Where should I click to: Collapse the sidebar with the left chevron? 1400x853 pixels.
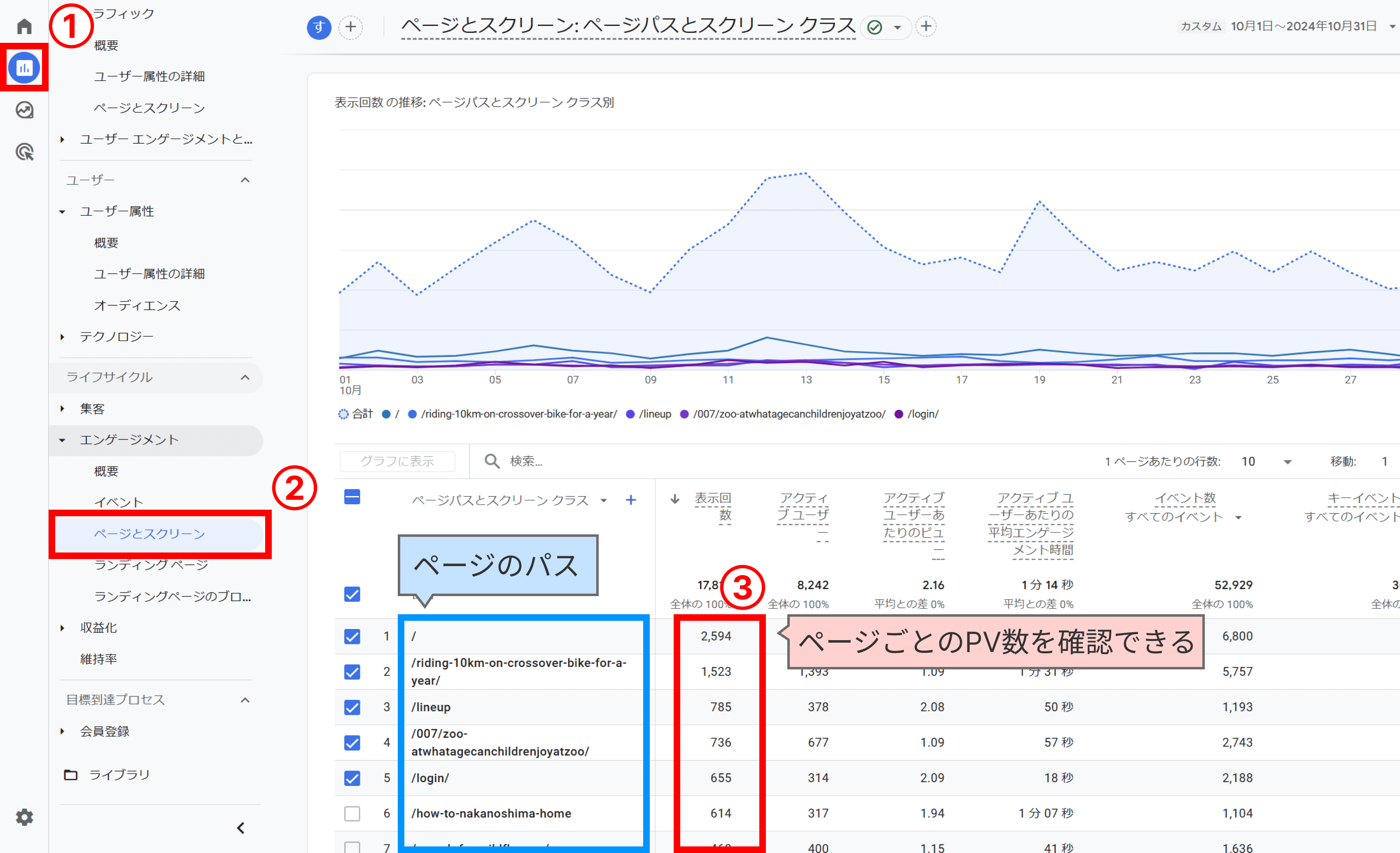click(241, 828)
